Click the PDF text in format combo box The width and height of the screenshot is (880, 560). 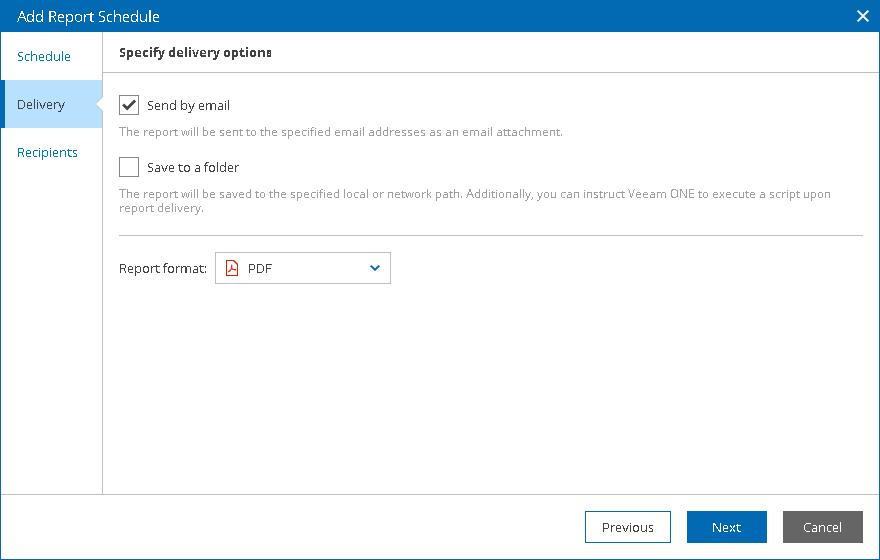pyautogui.click(x=260, y=268)
